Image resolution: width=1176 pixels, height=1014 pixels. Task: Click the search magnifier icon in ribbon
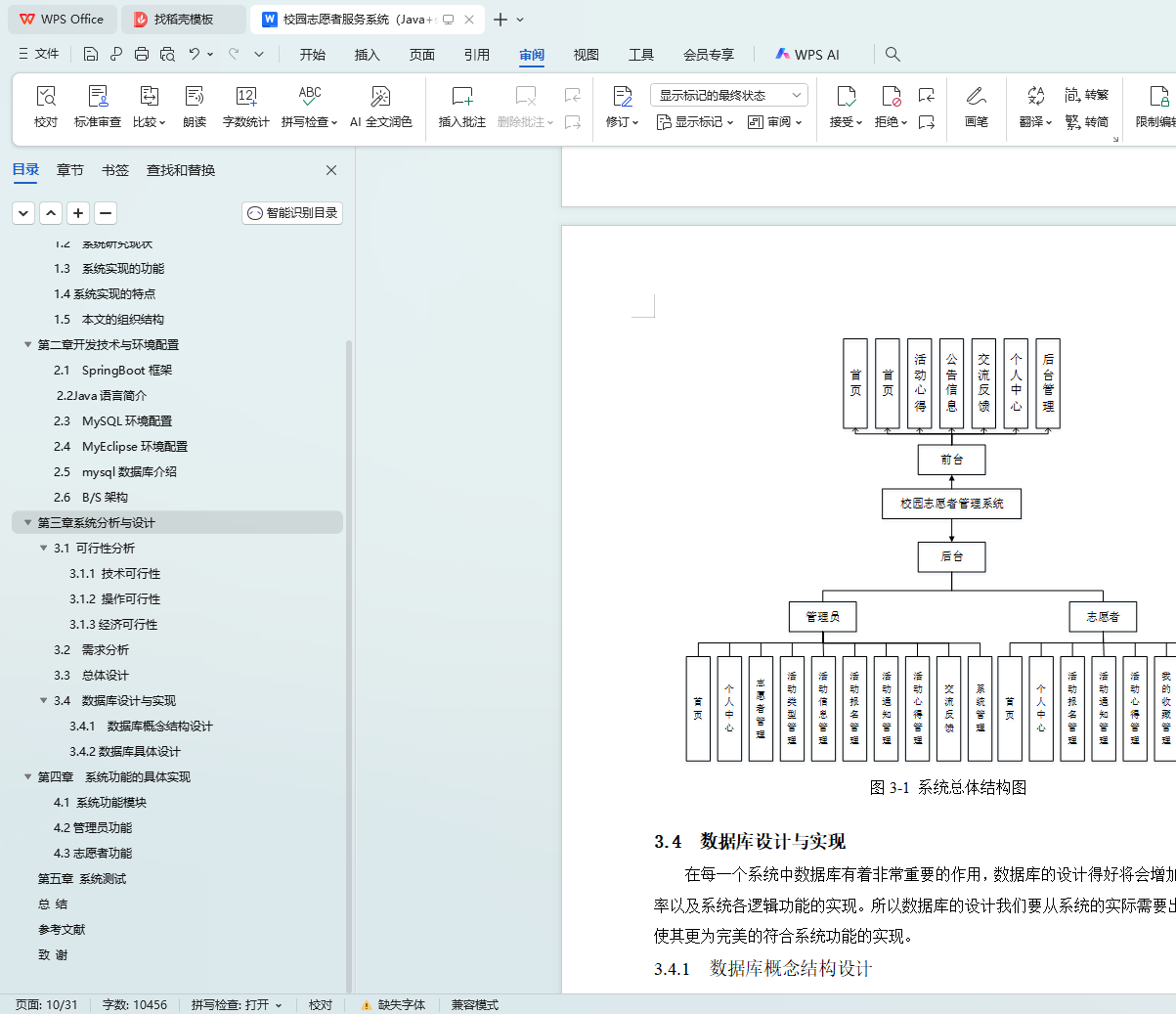[893, 54]
